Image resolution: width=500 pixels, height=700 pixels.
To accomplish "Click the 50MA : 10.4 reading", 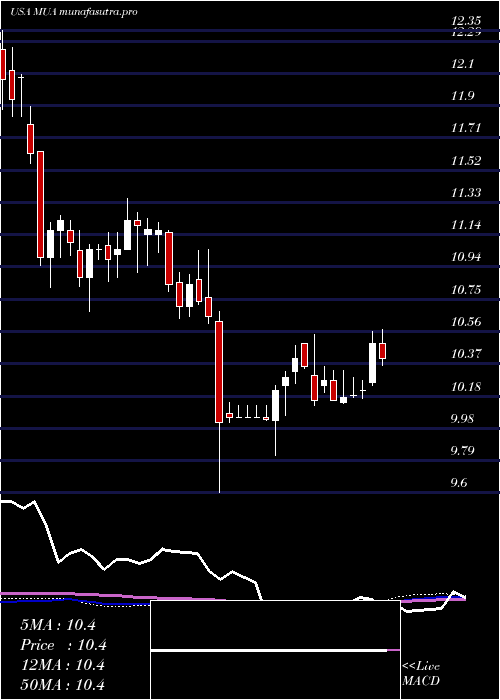I will tap(62, 684).
